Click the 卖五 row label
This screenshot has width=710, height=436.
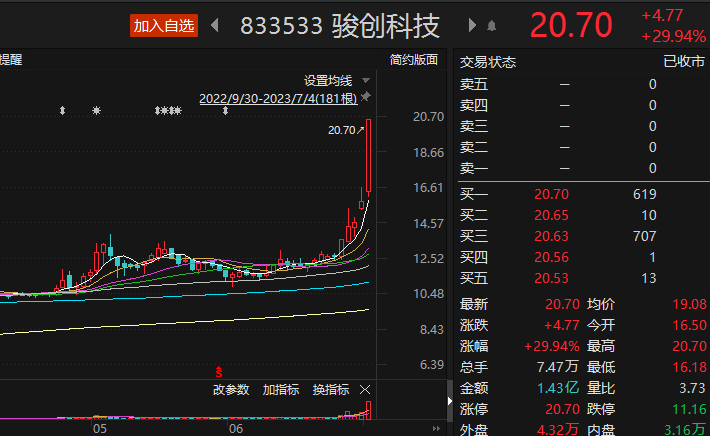pos(474,84)
